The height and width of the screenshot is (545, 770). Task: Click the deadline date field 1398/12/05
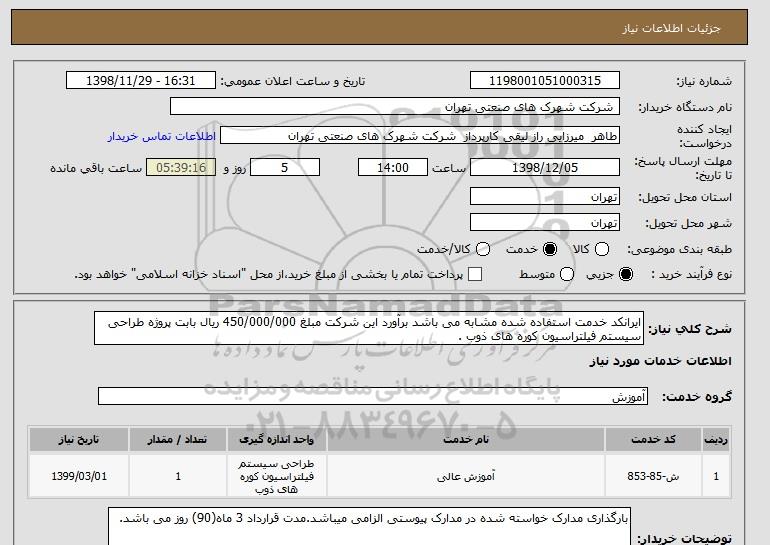point(545,167)
